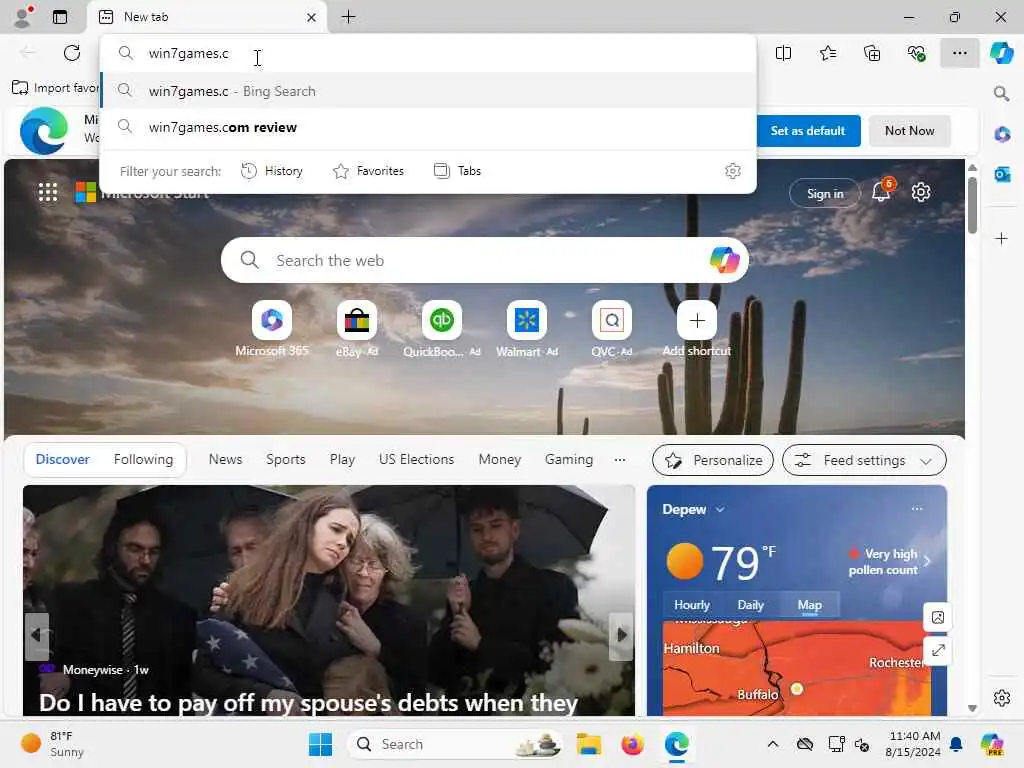Click the Search the web box
This screenshot has width=1024, height=768.
click(485, 261)
